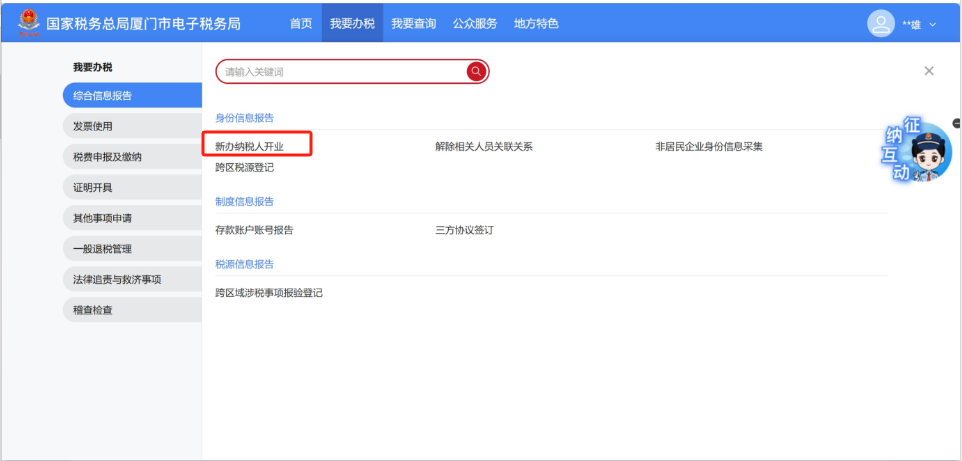Screen dimensions: 962x461
Task: Open the 征纳互动 assistant mascot
Action: (917, 150)
